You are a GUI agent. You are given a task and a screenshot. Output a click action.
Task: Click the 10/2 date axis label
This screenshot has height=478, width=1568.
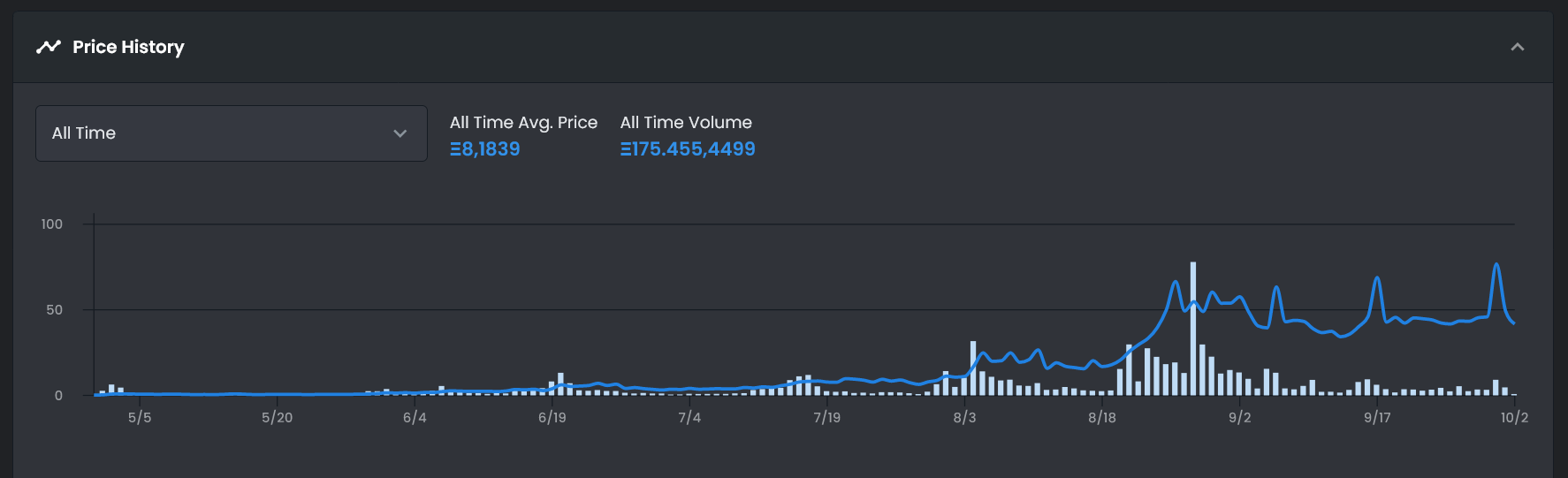1514,417
